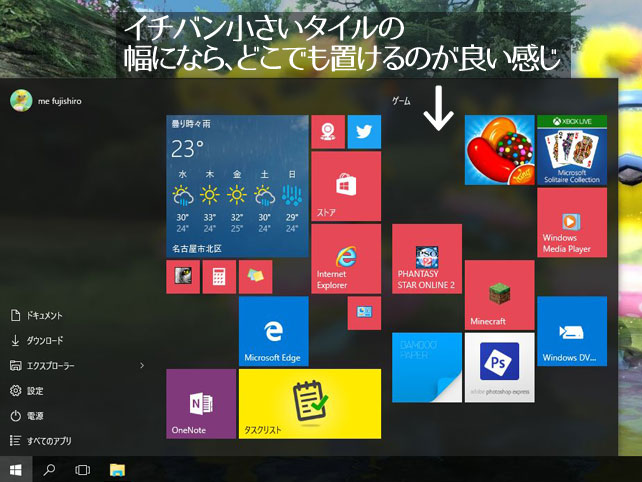This screenshot has width=642, height=482.
Task: Open 設定 in the Start menu
Action: click(x=35, y=391)
